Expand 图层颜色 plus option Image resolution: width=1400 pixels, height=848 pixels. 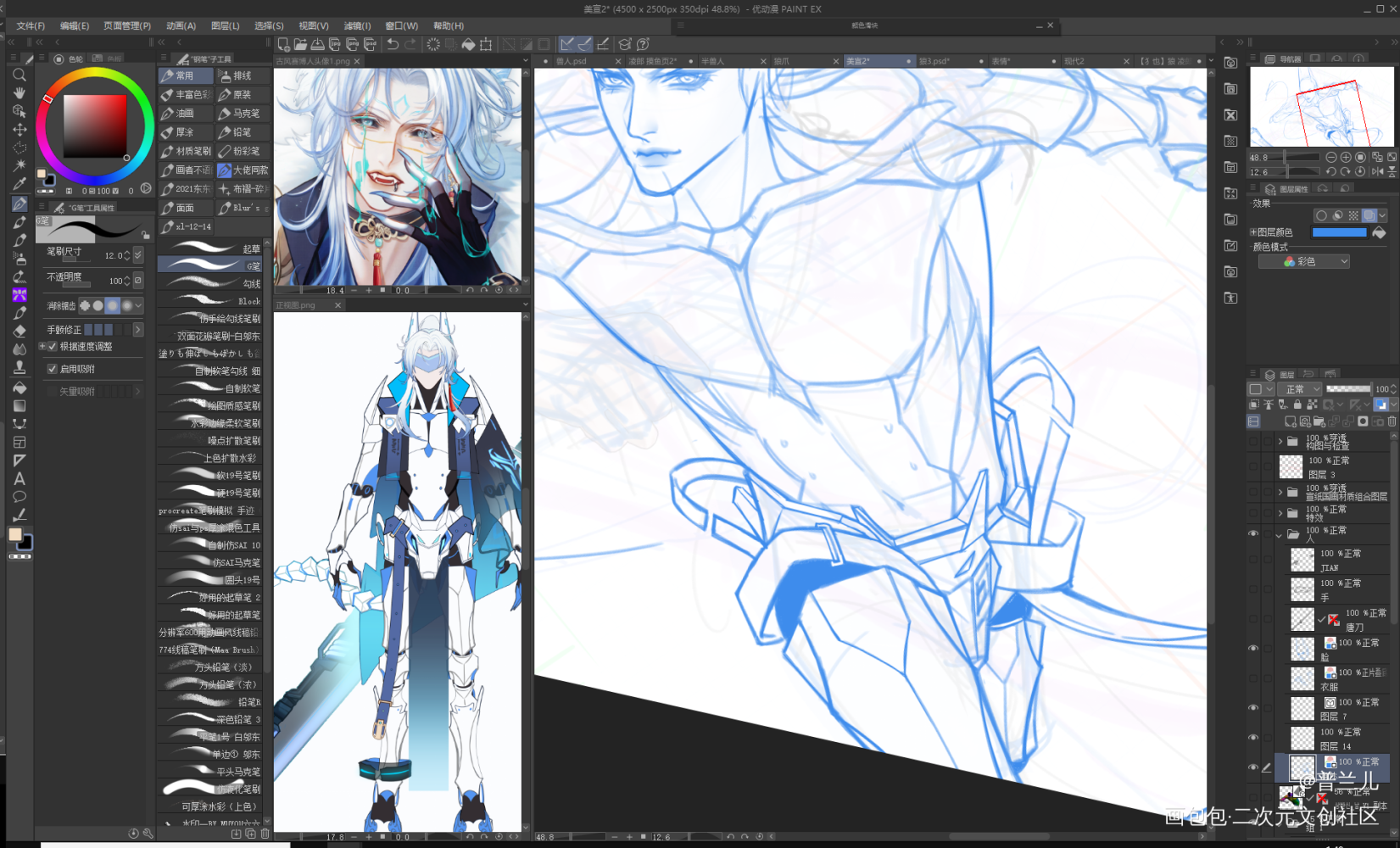[x=1253, y=232]
